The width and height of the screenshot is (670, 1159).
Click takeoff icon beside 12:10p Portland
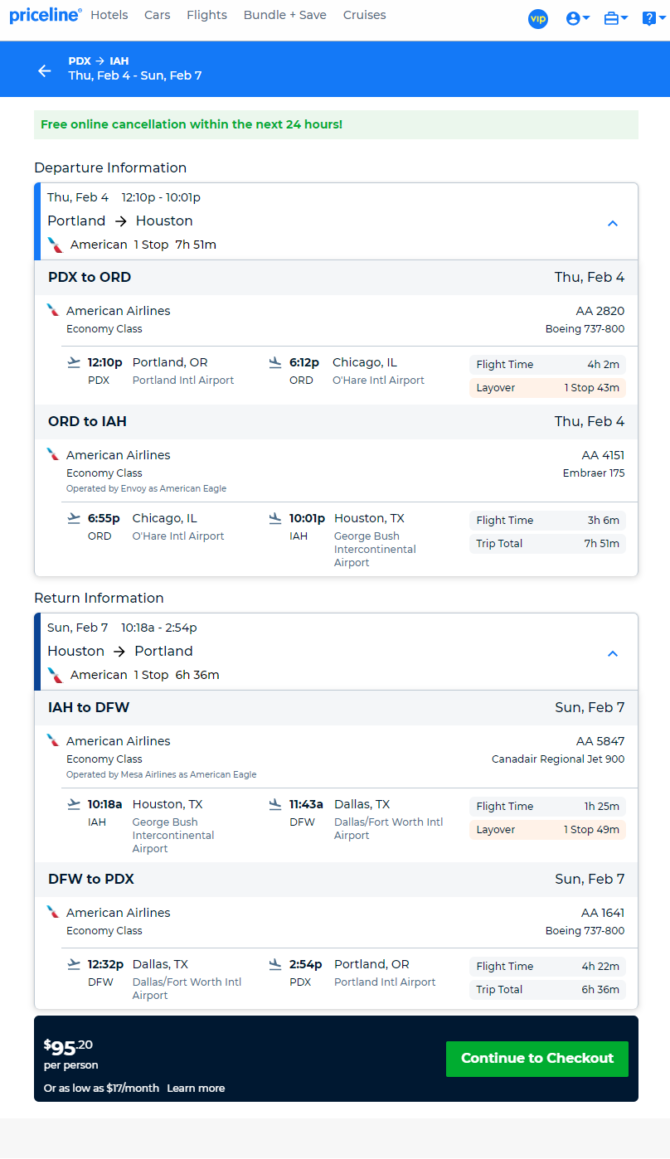74,362
